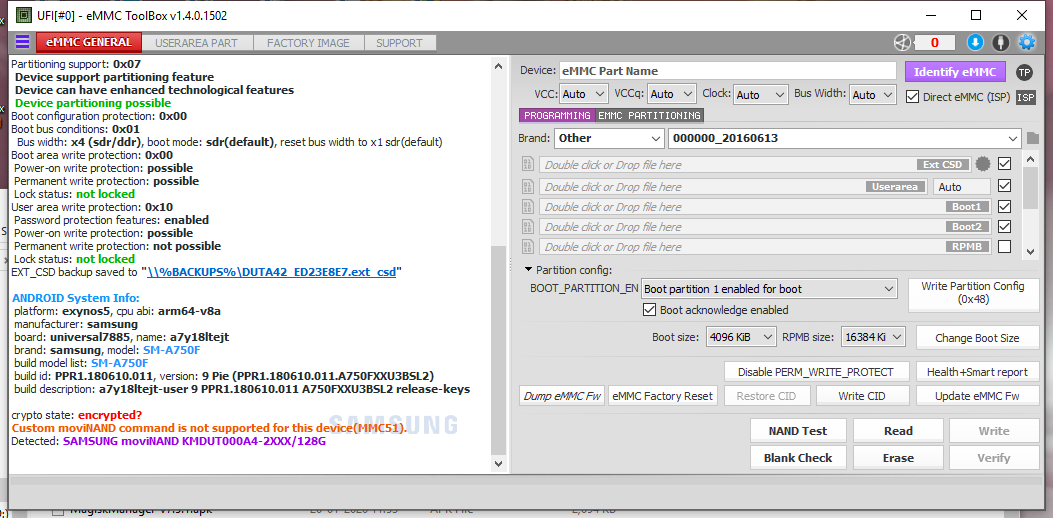Screen dimensions: 1053x518
Task: Click gray gear icon next to Ext CSD
Action: pos(983,164)
